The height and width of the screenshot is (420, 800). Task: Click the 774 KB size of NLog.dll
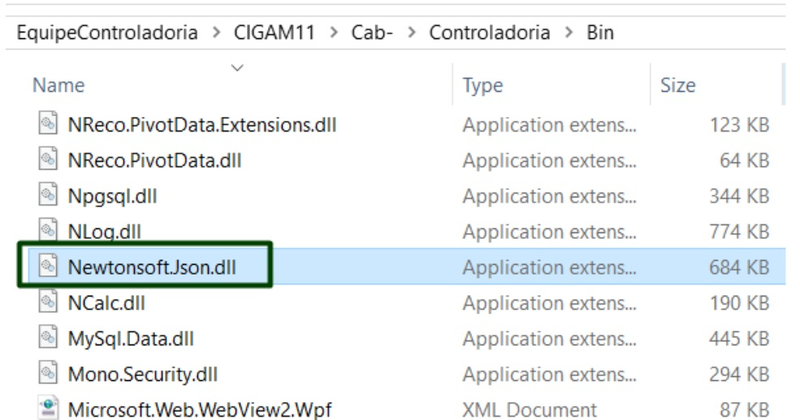[739, 232]
